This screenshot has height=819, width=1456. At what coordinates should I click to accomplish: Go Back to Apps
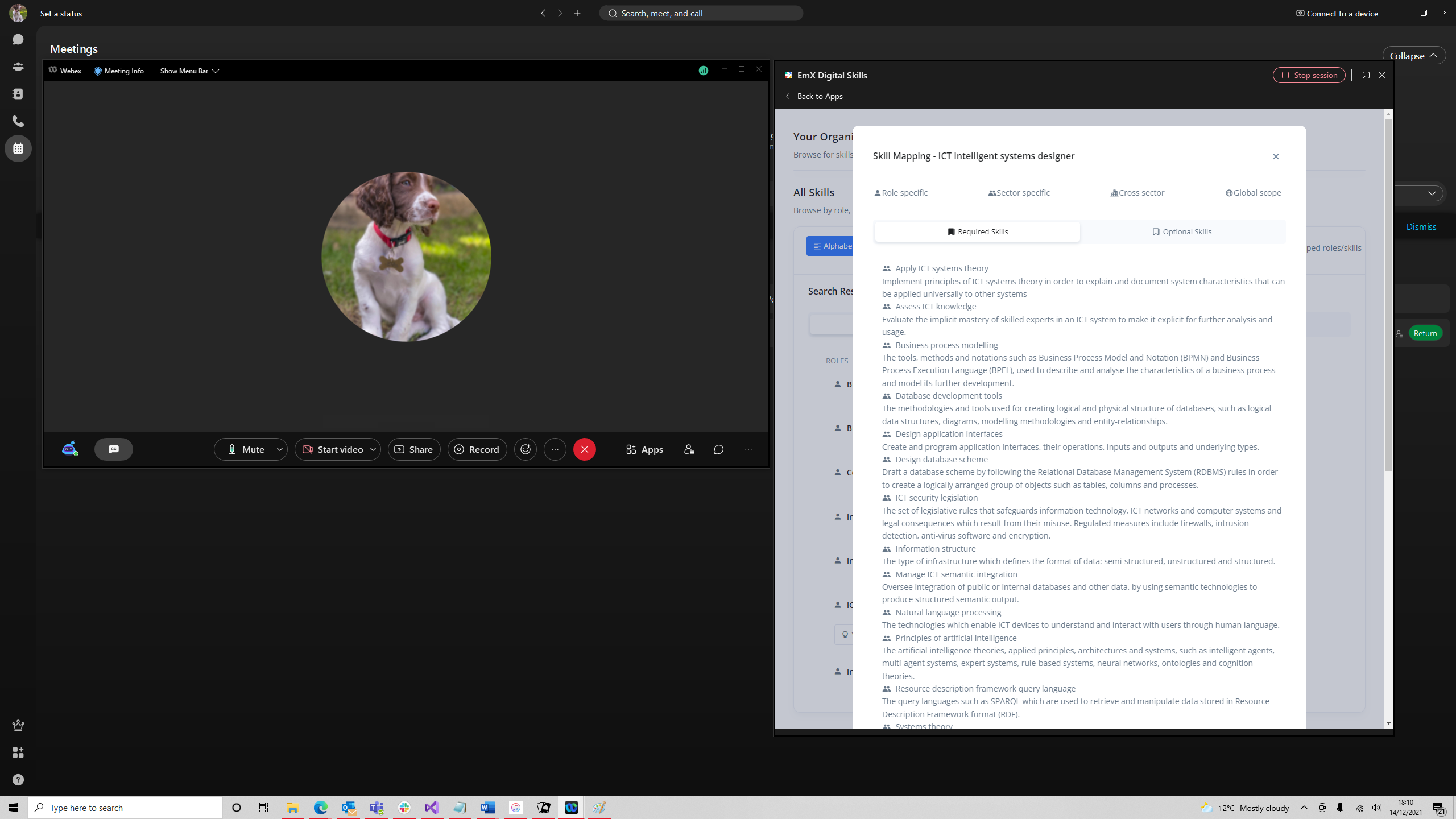coord(814,96)
